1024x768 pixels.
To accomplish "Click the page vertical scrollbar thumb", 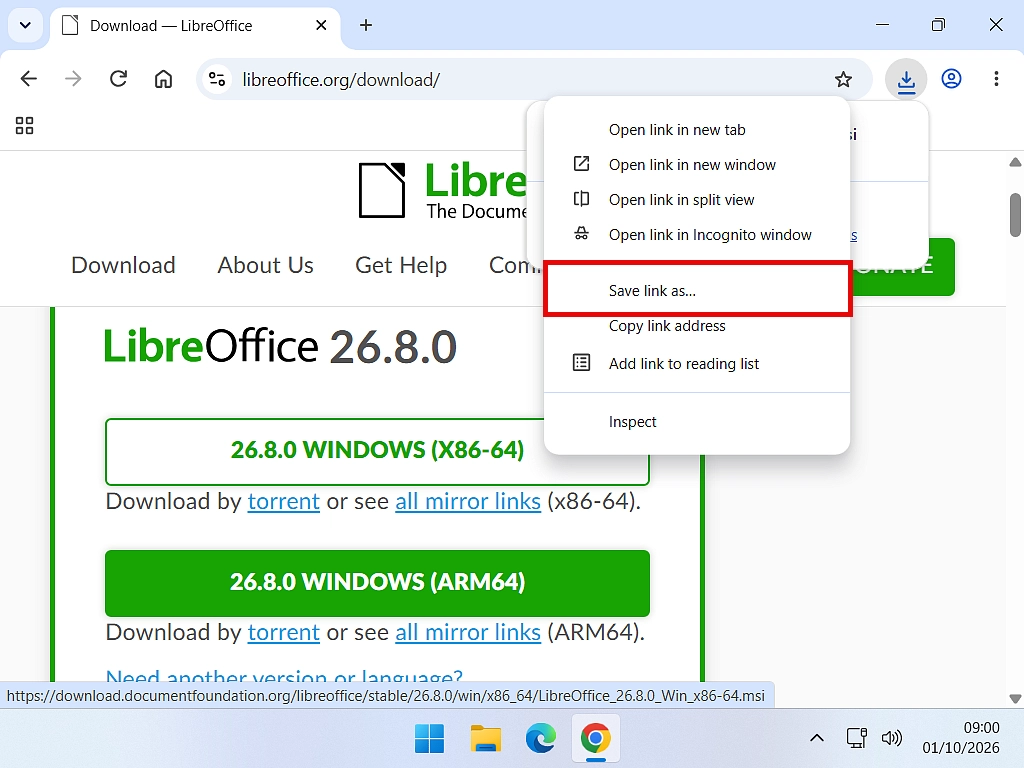I will click(x=1015, y=215).
